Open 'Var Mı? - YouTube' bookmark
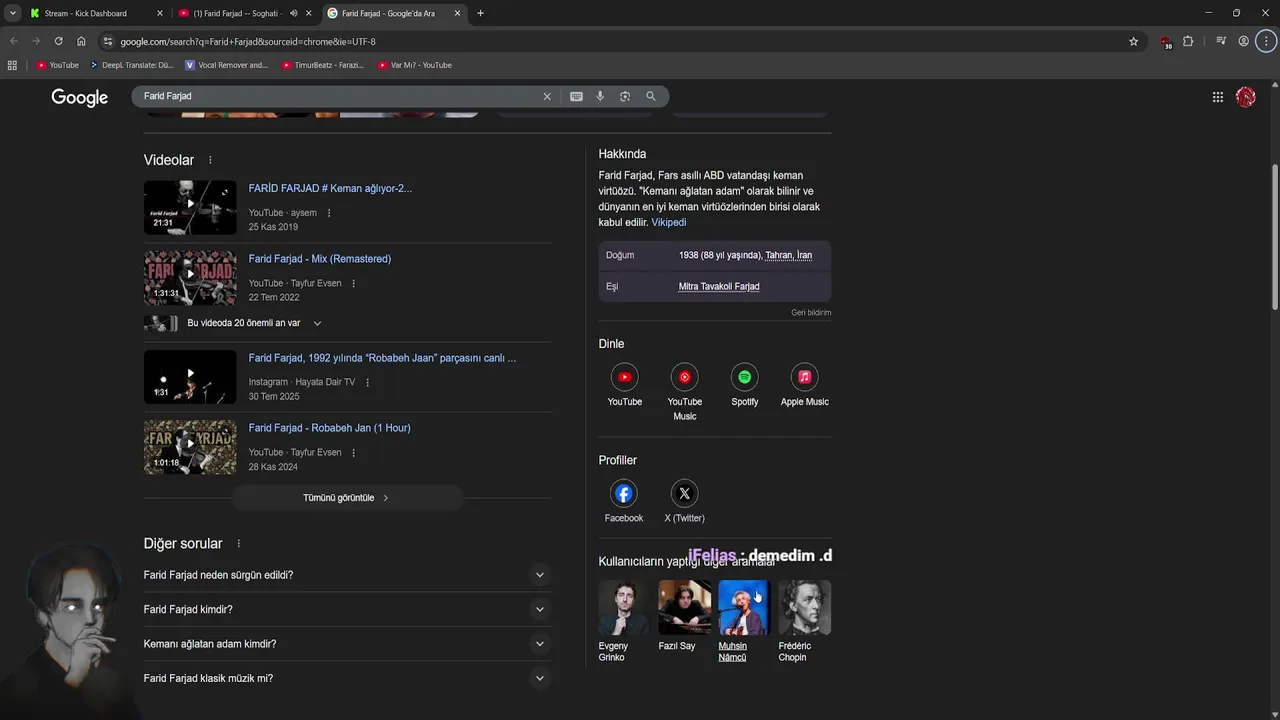 tap(414, 65)
